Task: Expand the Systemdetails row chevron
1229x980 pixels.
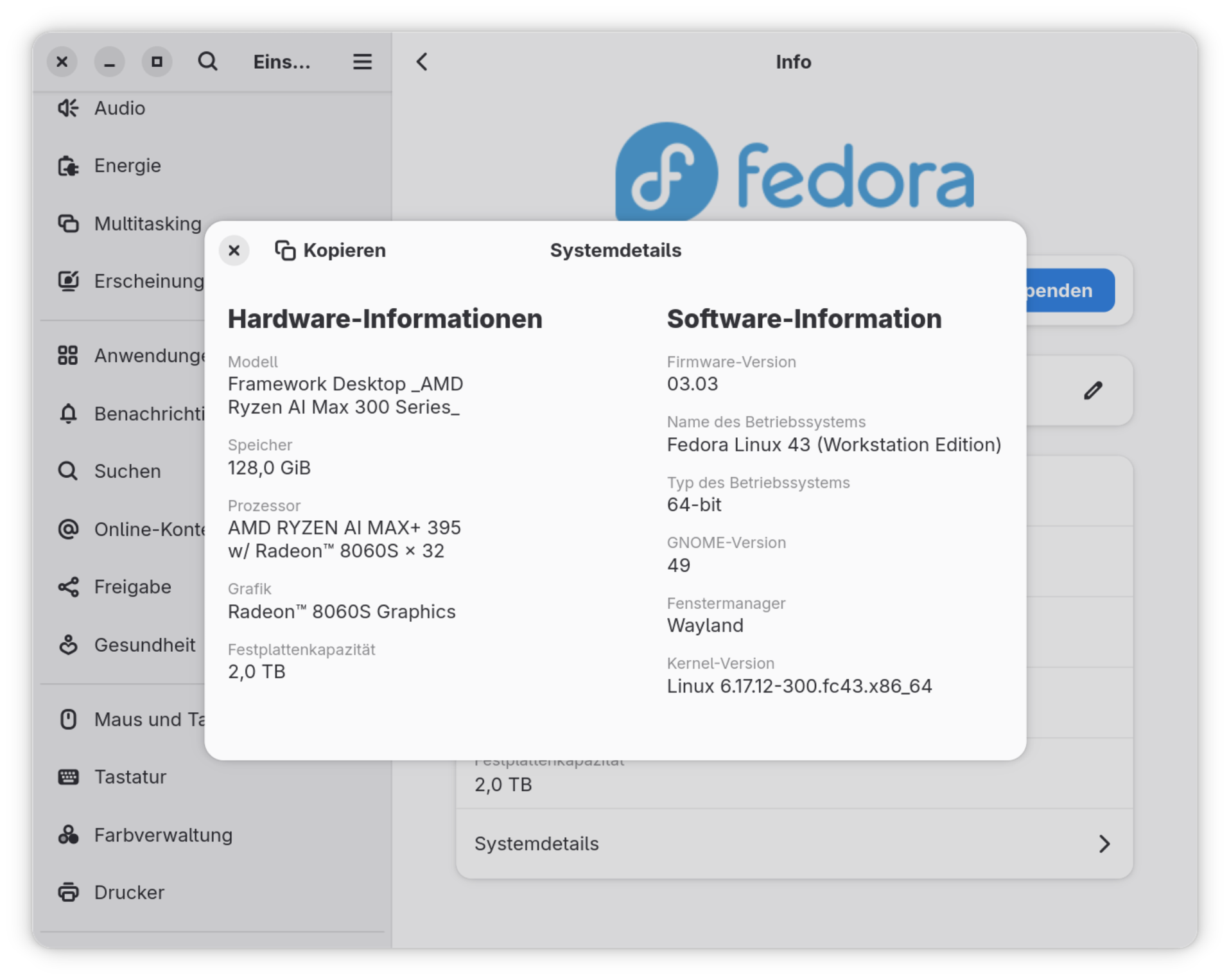Action: [1104, 844]
